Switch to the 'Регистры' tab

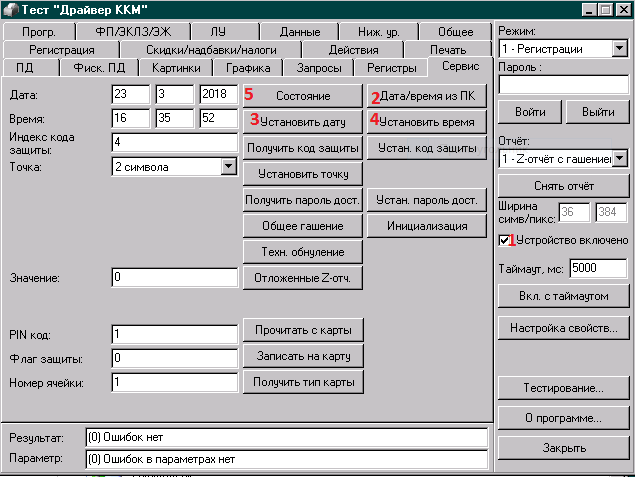(391, 68)
